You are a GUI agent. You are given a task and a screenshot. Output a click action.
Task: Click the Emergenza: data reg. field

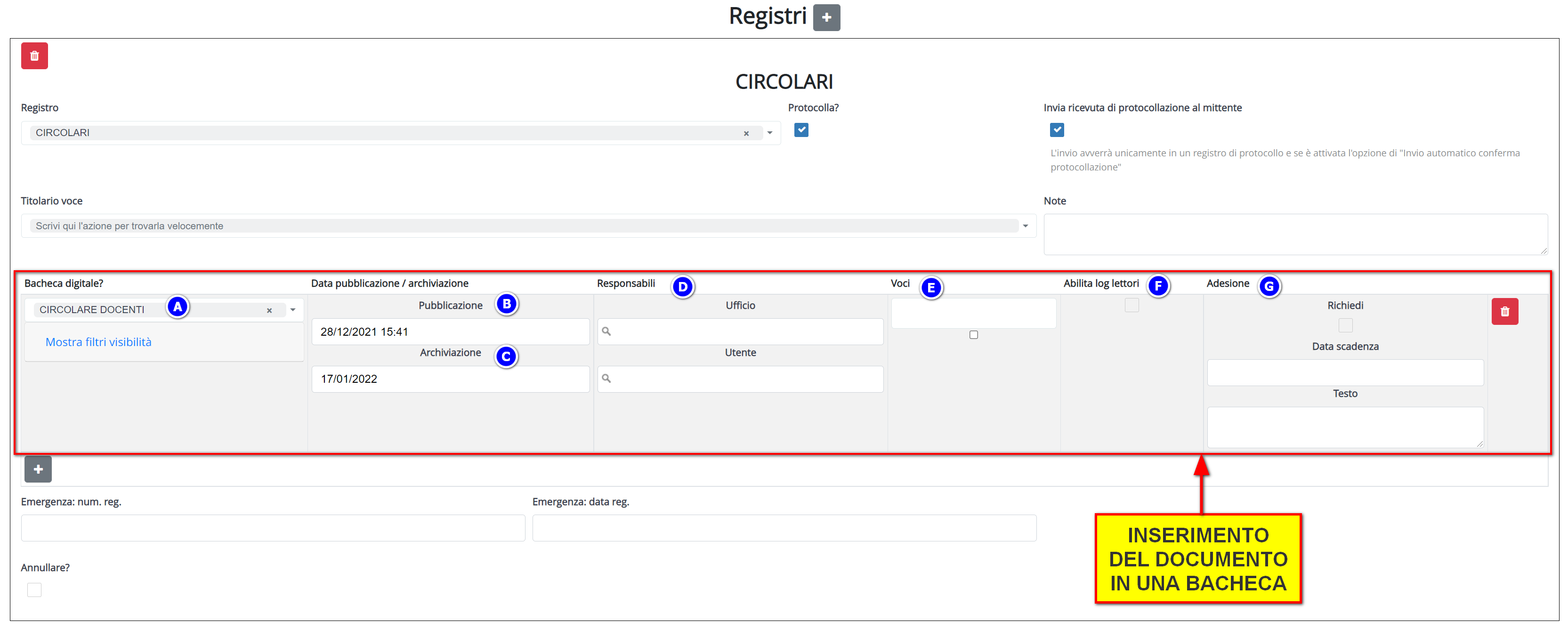point(784,528)
